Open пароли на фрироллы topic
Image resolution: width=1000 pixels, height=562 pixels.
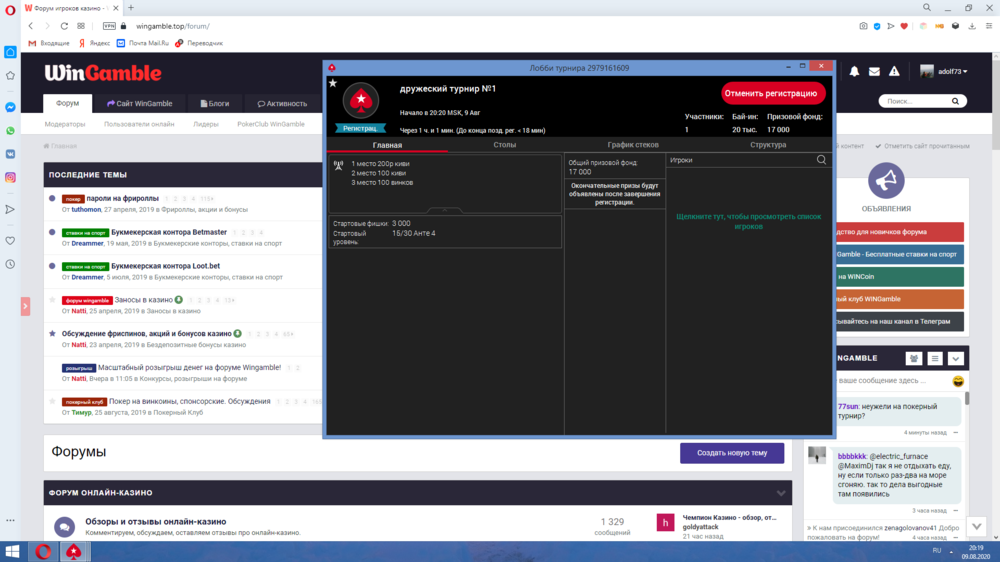point(122,198)
